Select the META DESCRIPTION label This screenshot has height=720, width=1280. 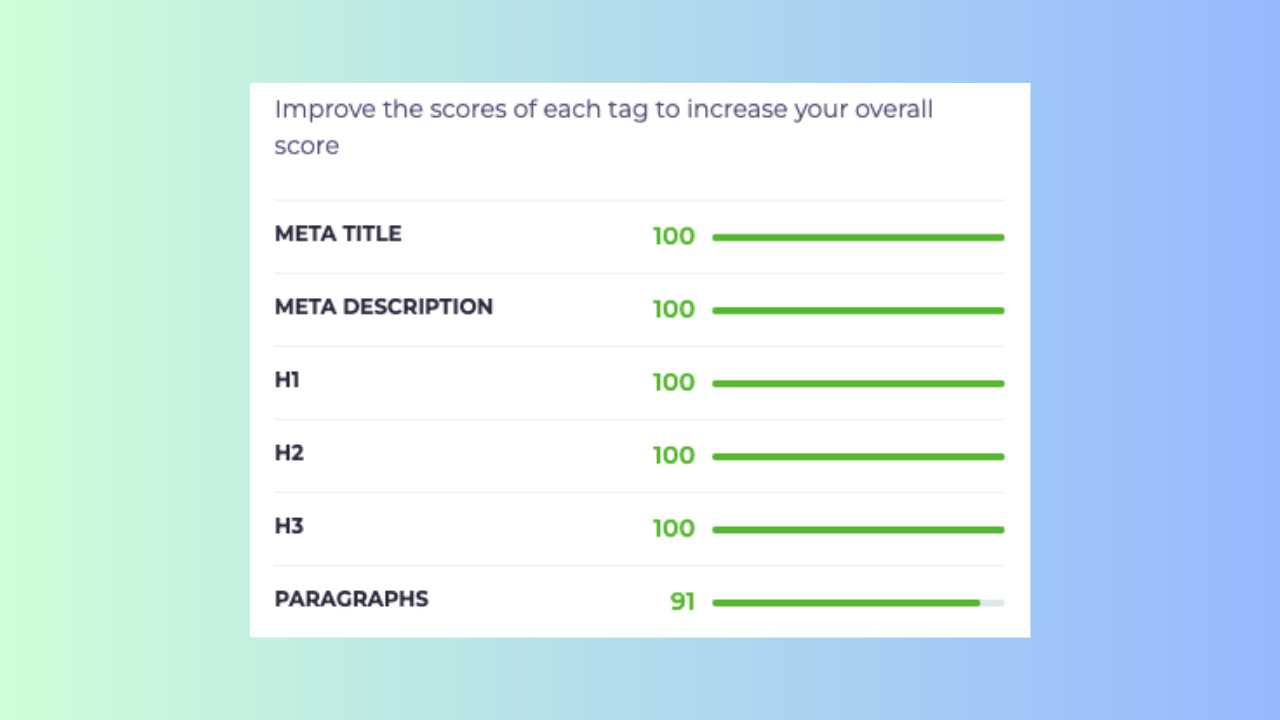(x=384, y=307)
